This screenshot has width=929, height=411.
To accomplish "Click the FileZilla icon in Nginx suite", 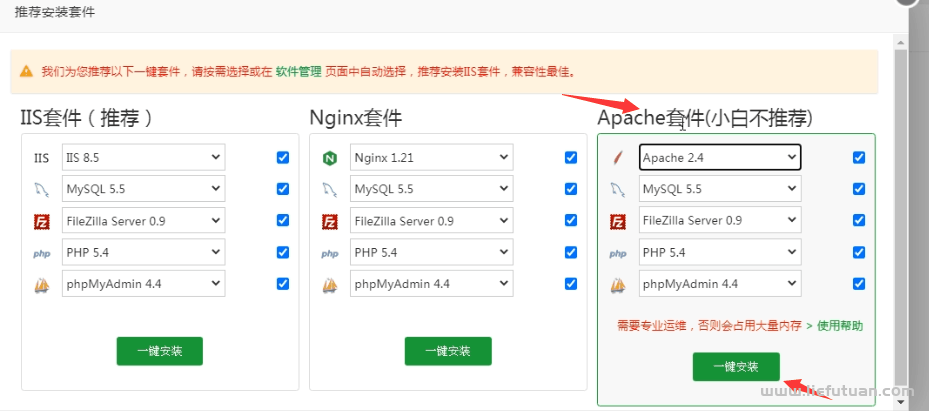I will coord(329,221).
